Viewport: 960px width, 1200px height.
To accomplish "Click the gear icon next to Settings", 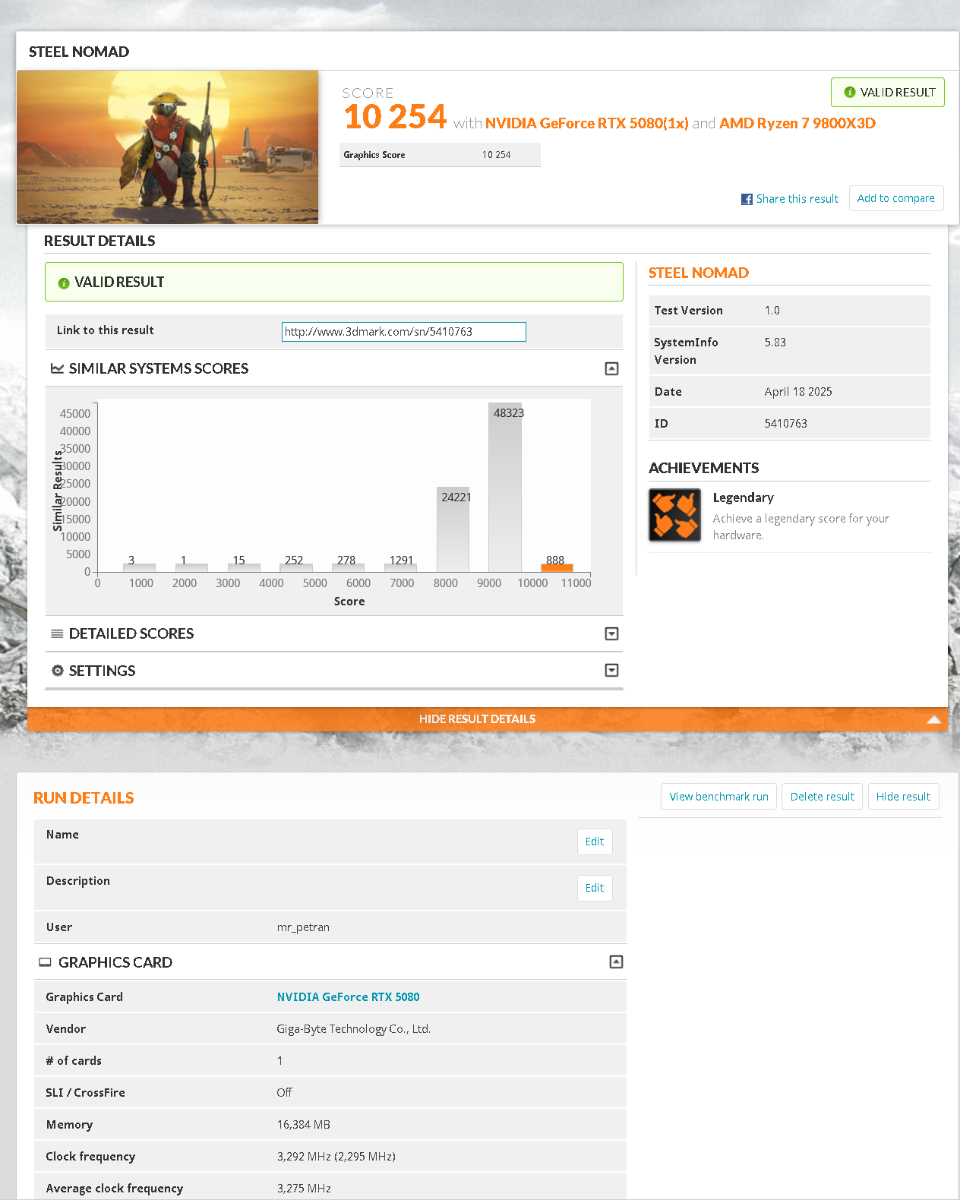I will tap(57, 671).
